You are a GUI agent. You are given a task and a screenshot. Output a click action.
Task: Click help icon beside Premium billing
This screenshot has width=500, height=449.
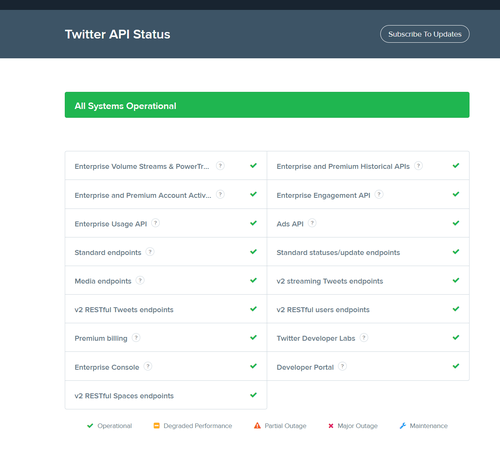click(x=136, y=338)
